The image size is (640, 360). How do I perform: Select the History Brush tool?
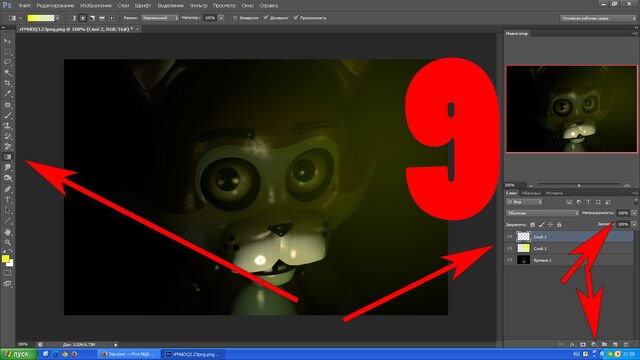click(x=7, y=136)
